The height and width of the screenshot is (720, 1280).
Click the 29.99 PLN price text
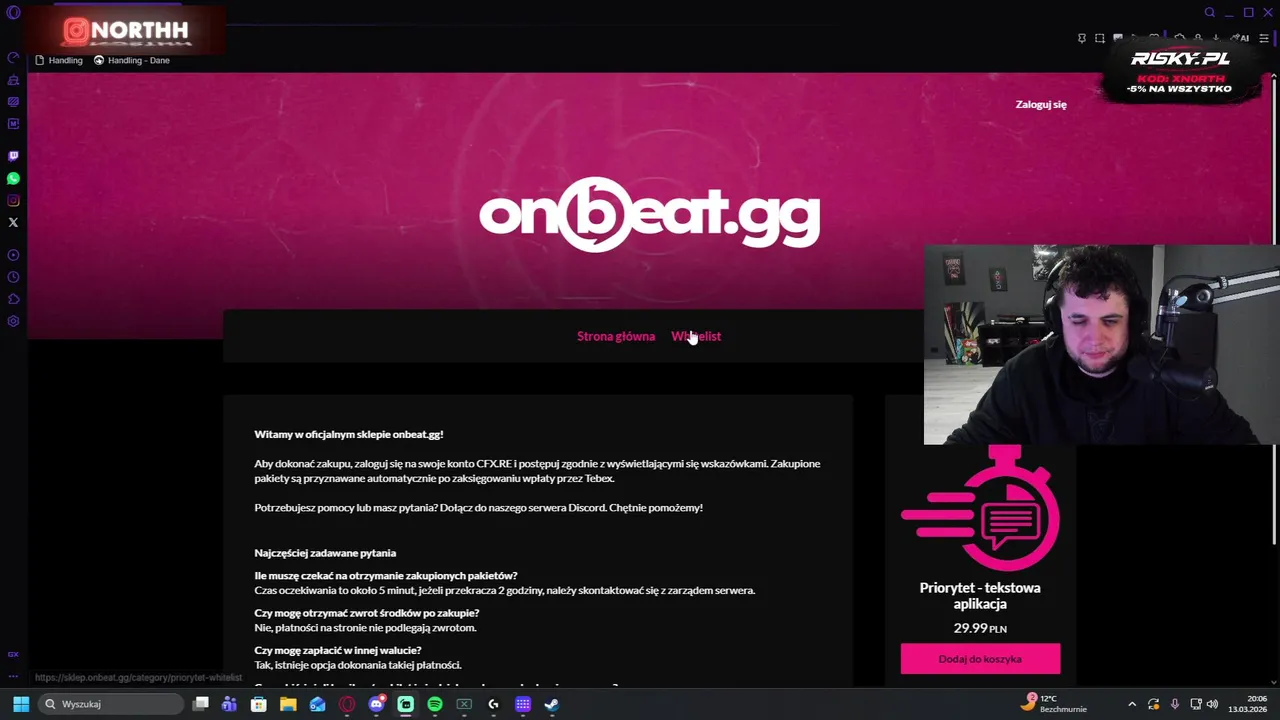[980, 628]
